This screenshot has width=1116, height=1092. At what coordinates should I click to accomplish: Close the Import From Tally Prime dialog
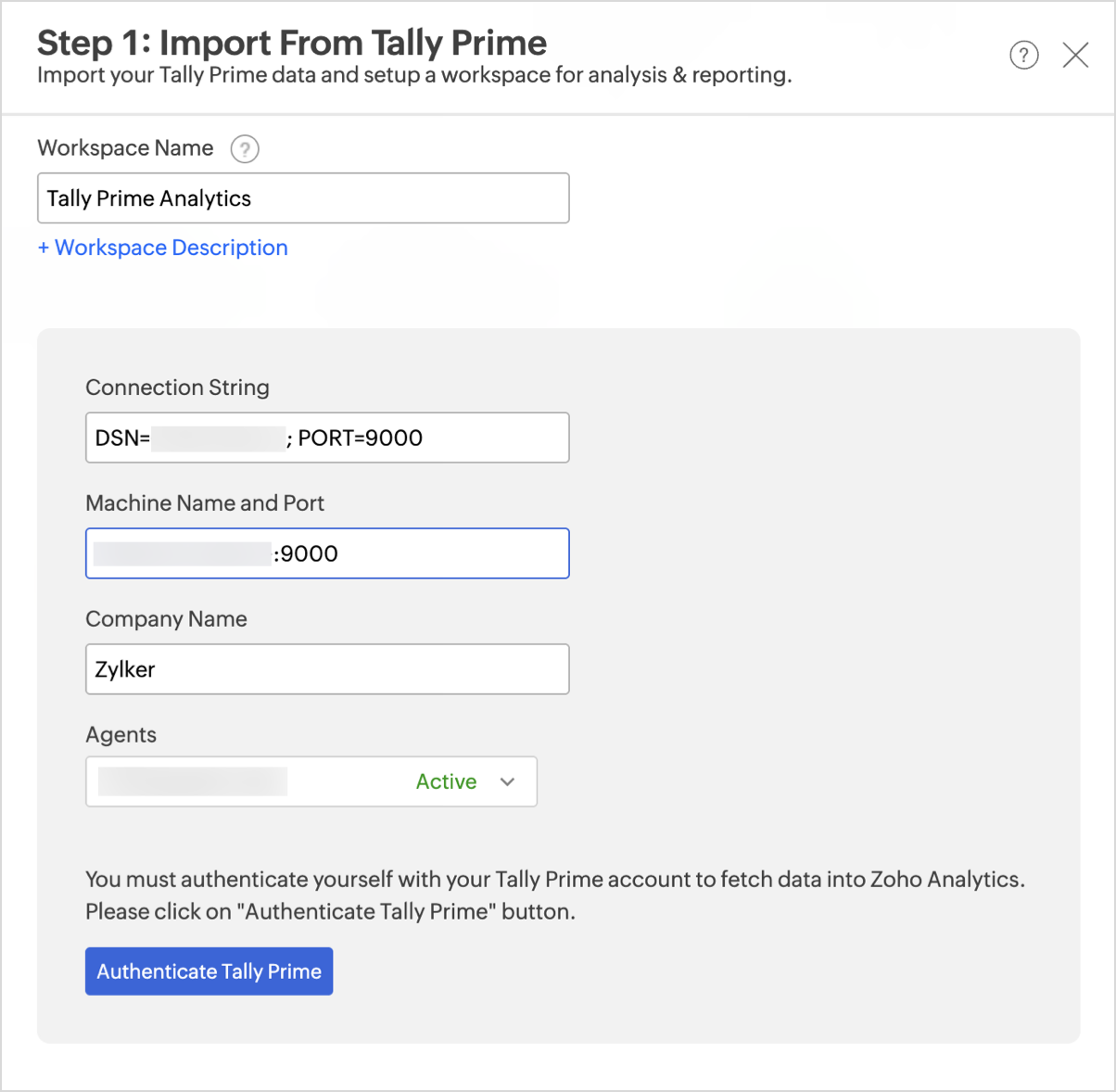point(1075,56)
